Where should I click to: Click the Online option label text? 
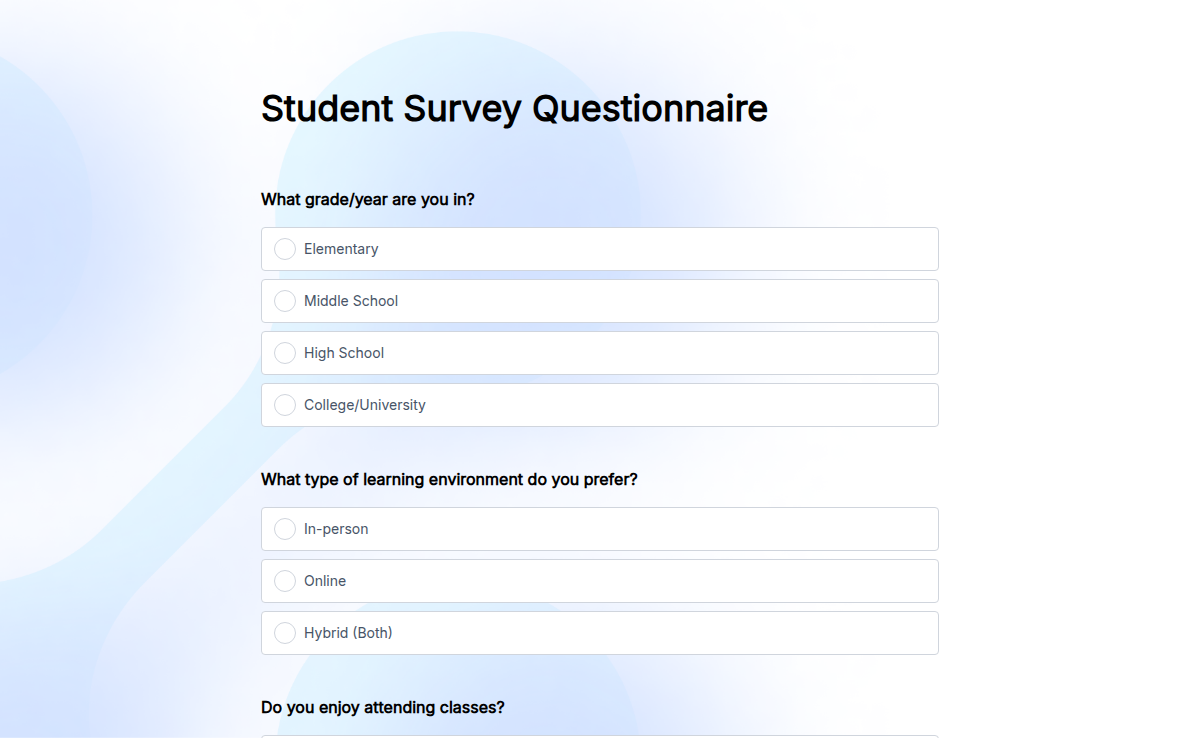[x=325, y=581]
